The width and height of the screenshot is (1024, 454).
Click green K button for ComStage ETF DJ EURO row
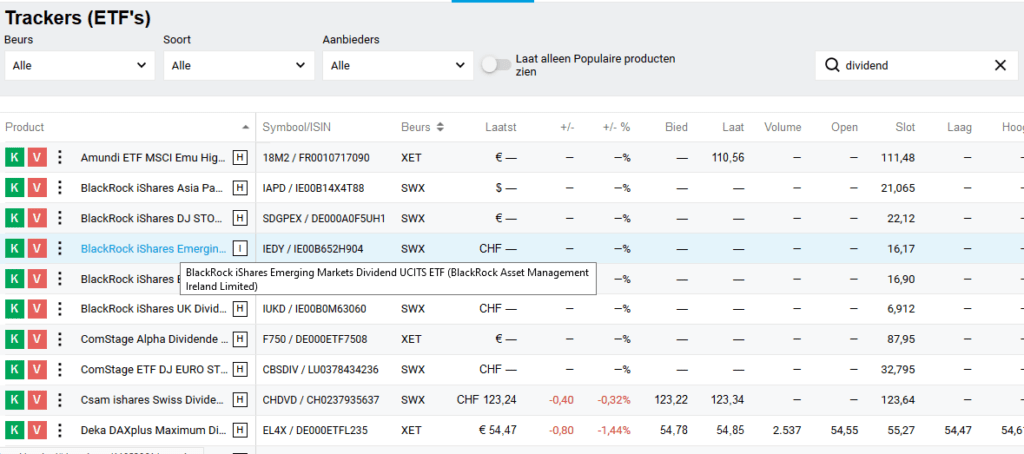point(14,370)
